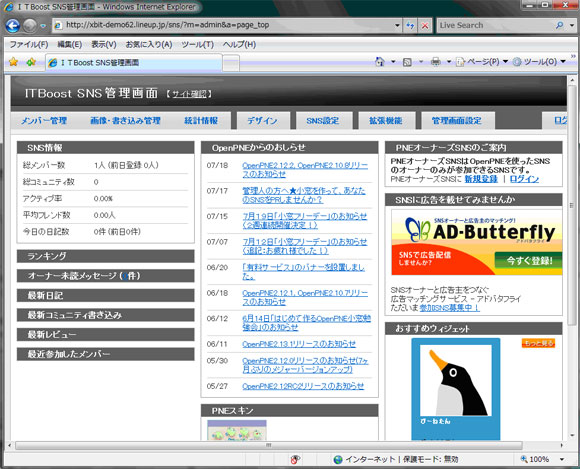Screen dimensions: 580x469
Task: Click the Internet zone globe icon
Action: 338,459
